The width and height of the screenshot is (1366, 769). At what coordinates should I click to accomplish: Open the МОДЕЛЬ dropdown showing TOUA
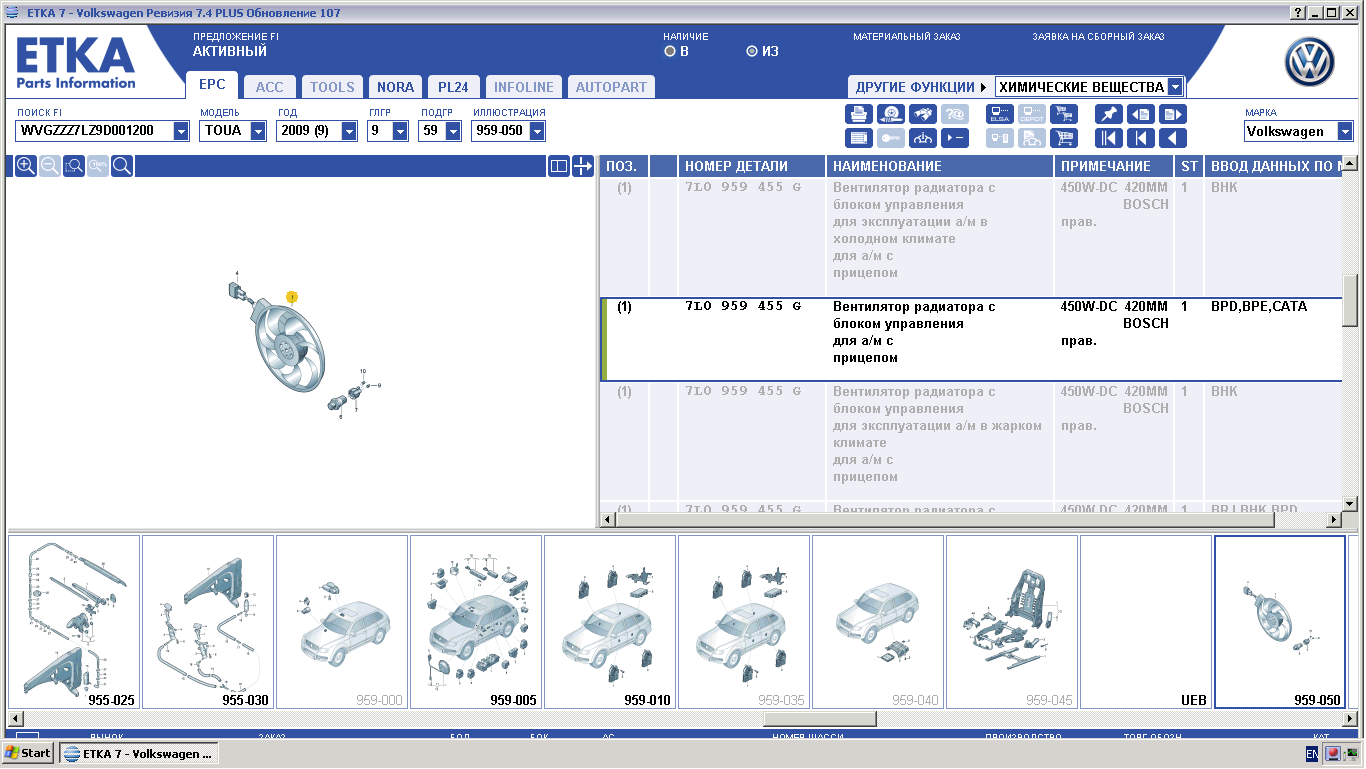[258, 131]
